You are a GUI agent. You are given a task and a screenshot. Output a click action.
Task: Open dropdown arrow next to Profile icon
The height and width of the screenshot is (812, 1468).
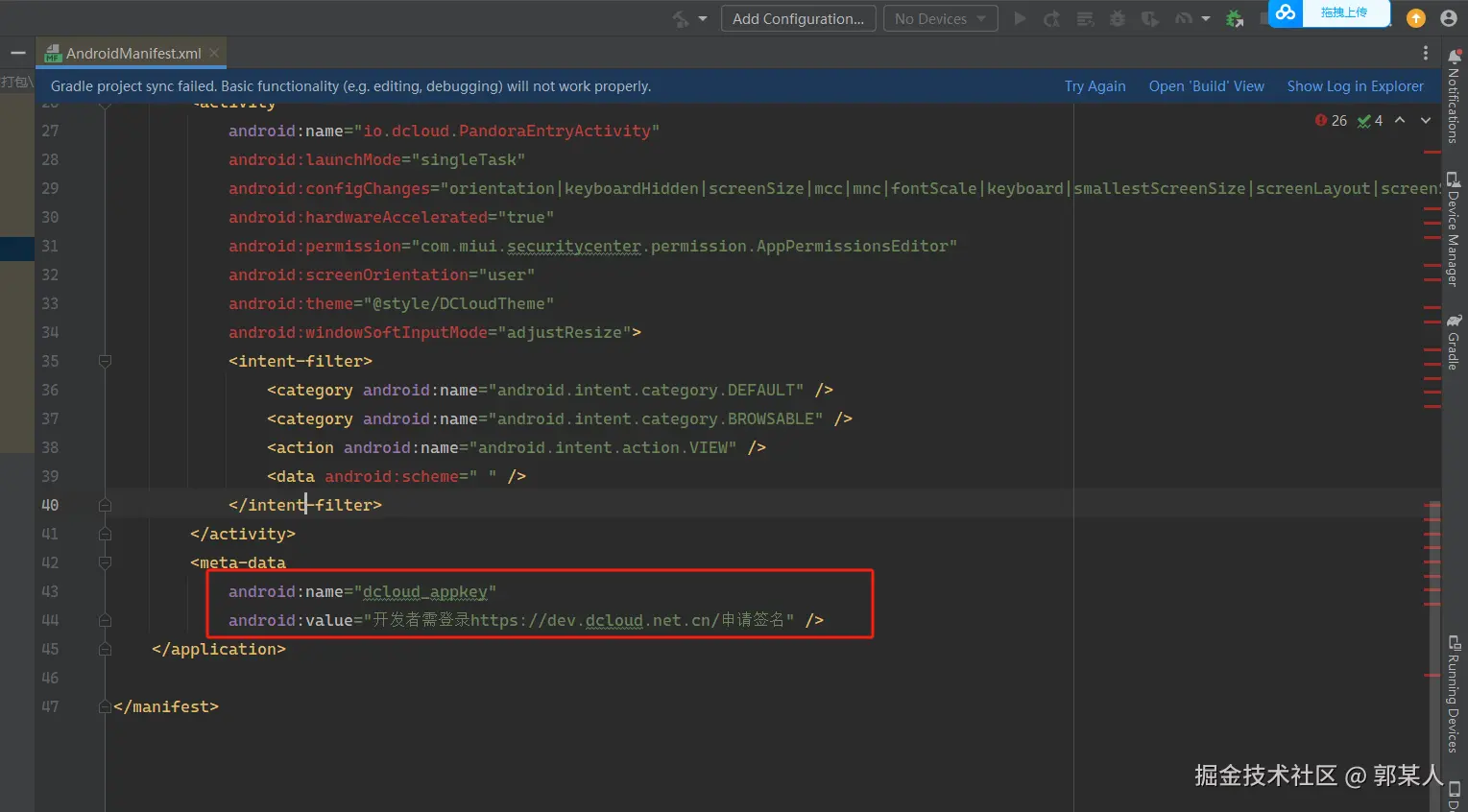pos(1206,18)
